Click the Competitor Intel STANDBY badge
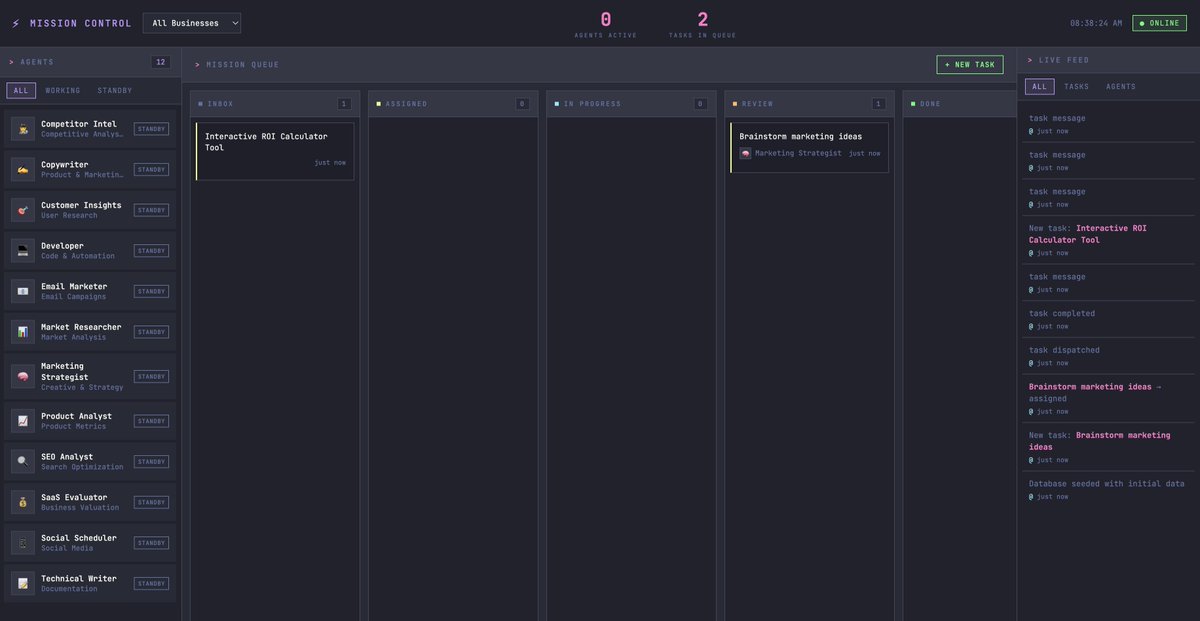1200x621 pixels. (x=151, y=129)
